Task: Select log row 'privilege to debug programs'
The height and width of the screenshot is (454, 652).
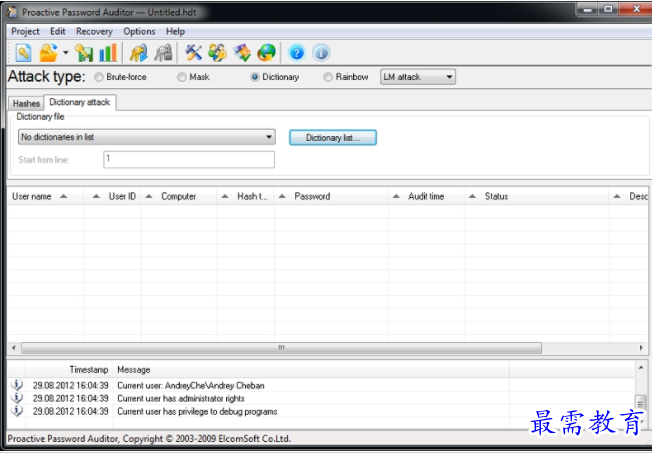Action: (321, 411)
